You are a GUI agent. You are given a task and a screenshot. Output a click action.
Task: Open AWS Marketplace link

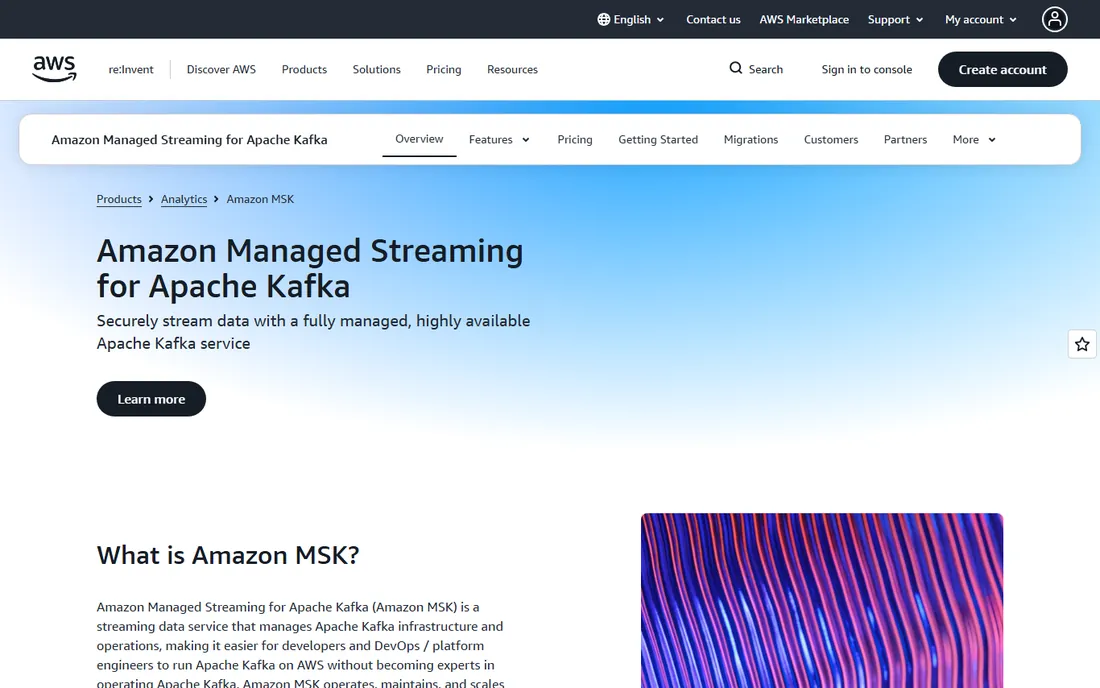pyautogui.click(x=804, y=20)
